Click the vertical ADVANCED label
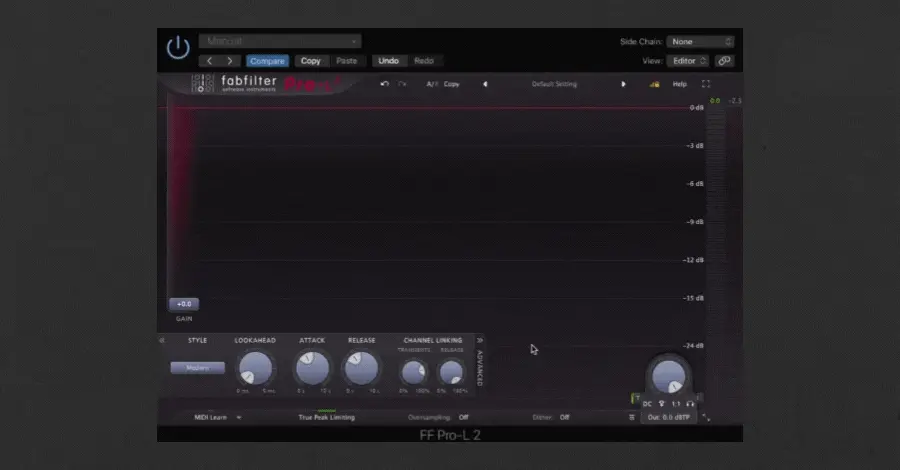This screenshot has width=900, height=470. 480,368
